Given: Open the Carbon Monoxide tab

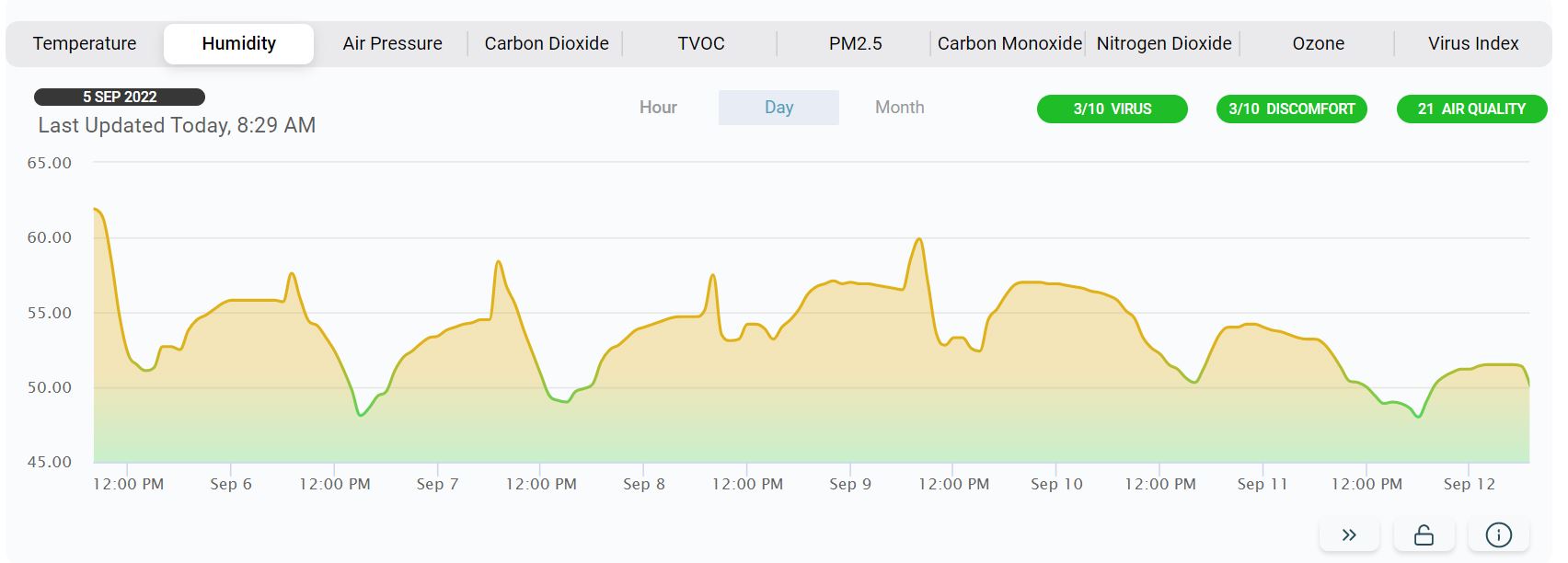Looking at the screenshot, I should click(x=1009, y=43).
